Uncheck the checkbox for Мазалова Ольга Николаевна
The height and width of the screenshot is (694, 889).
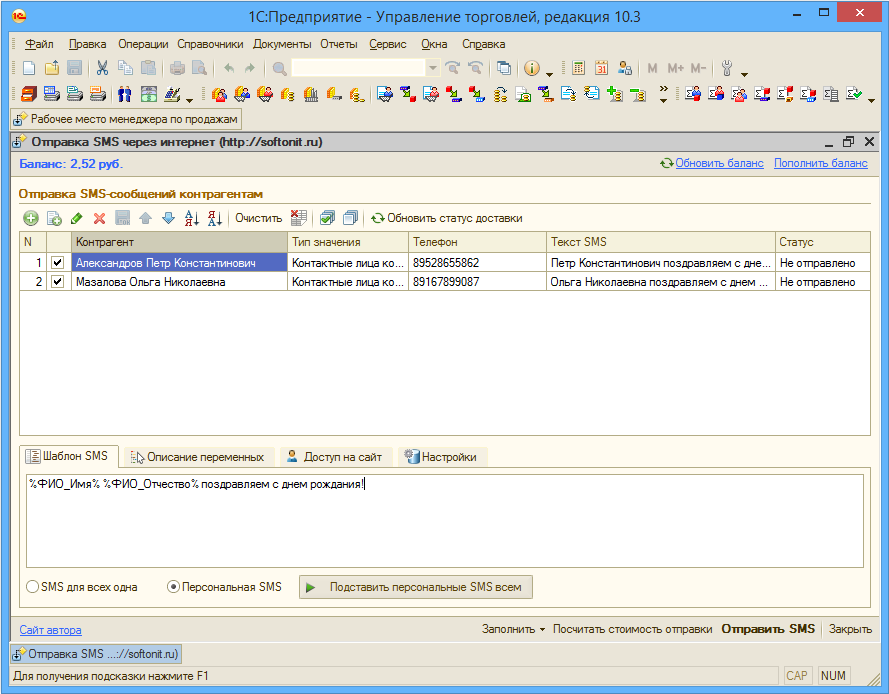click(57, 281)
